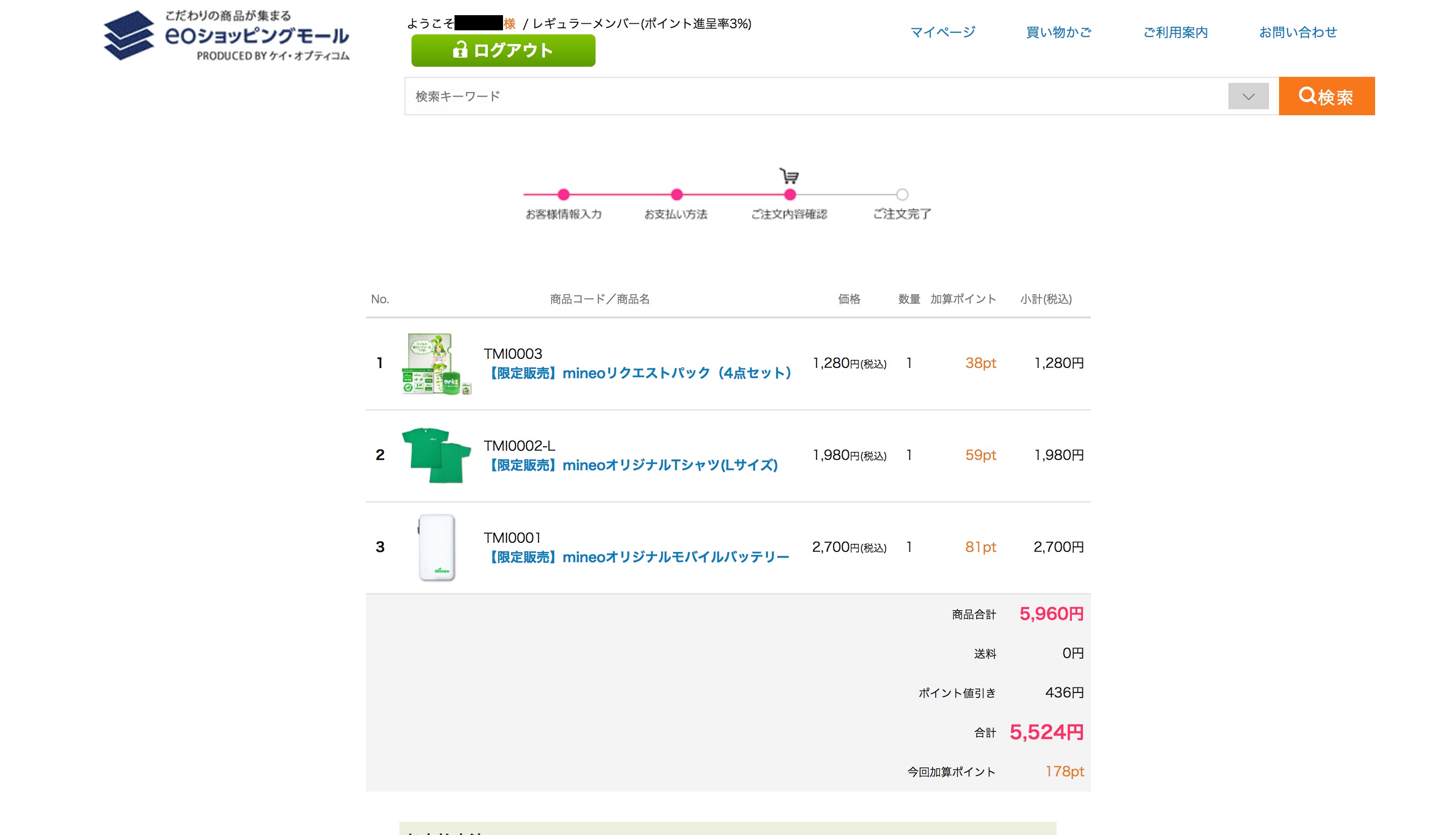Click the eo Shopping Mall logo

coord(226,35)
